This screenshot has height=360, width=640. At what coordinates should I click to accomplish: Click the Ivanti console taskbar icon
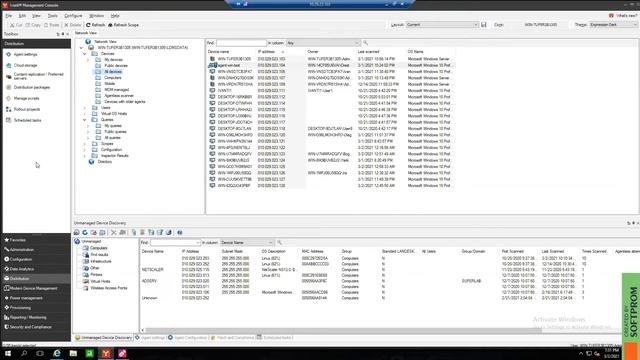106,353
